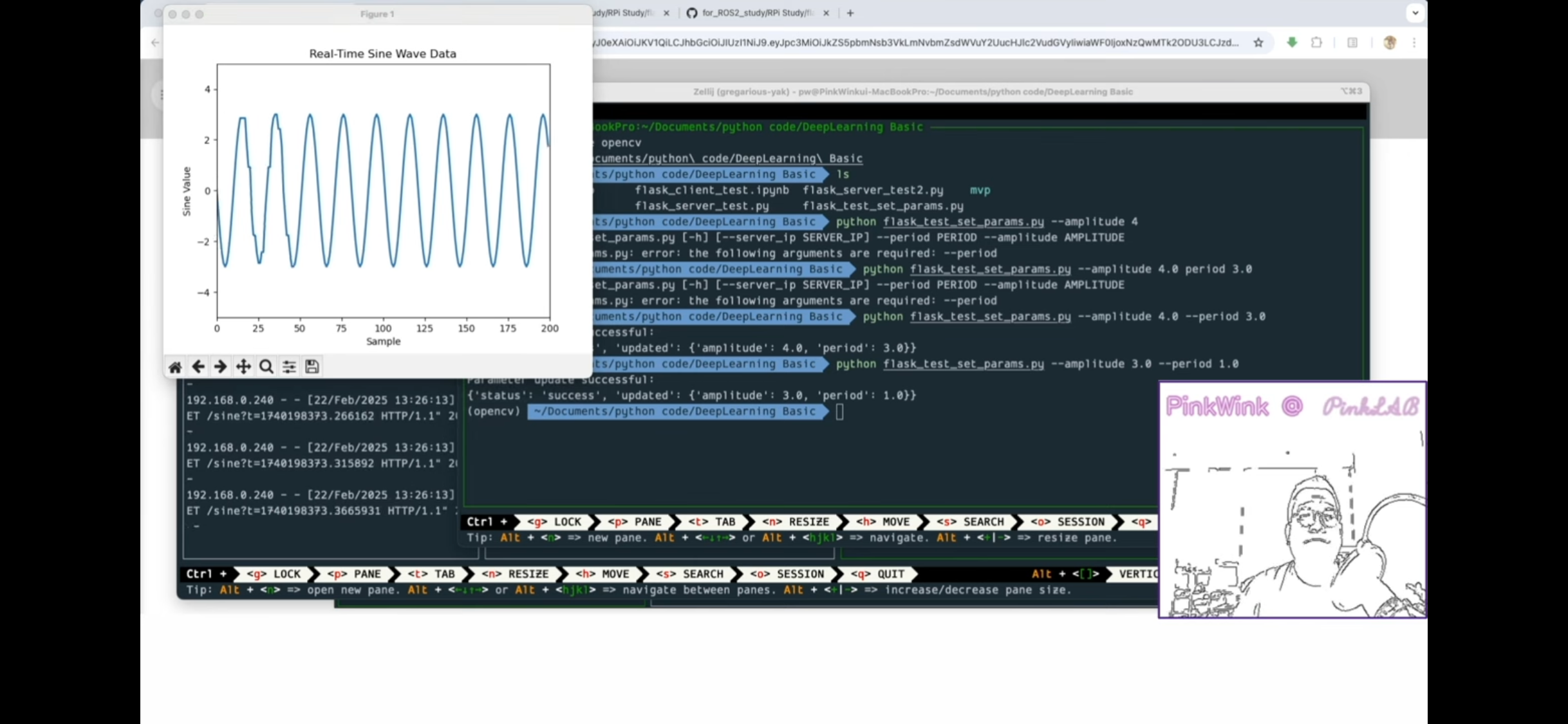Click log line /sine?t=1740198373.315892

321,463
